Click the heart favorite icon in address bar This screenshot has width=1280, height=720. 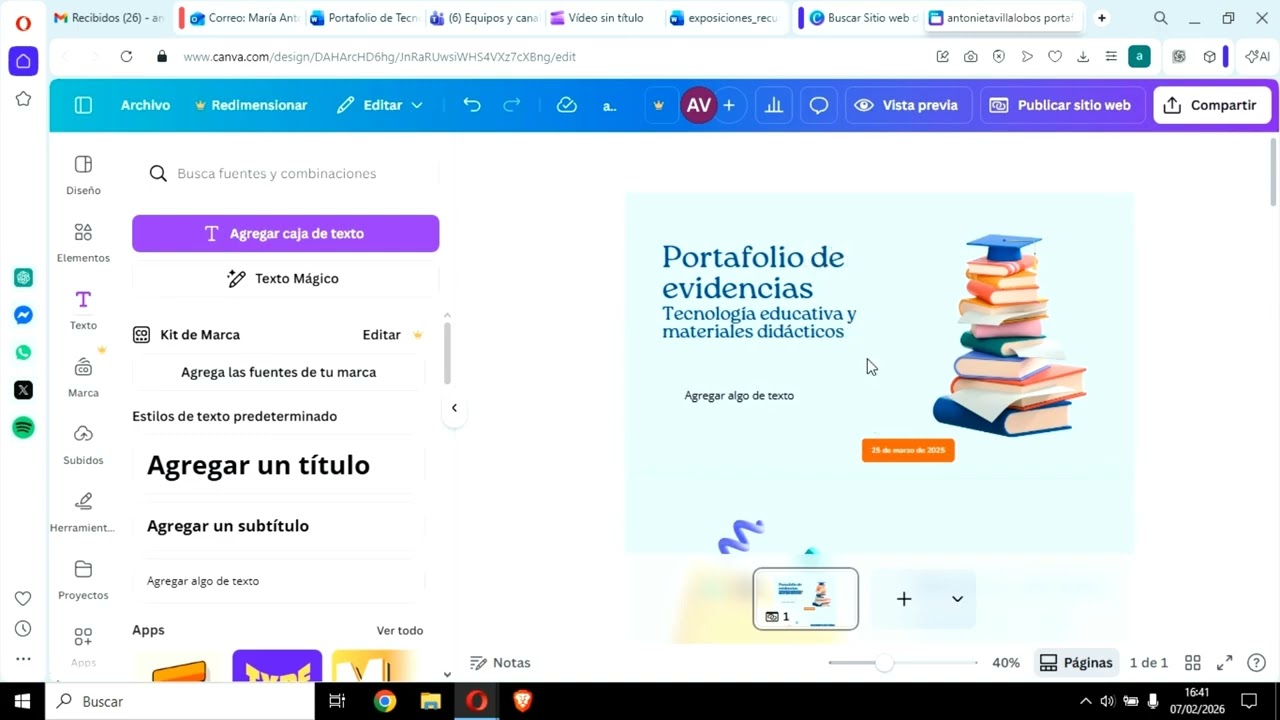pos(1055,57)
